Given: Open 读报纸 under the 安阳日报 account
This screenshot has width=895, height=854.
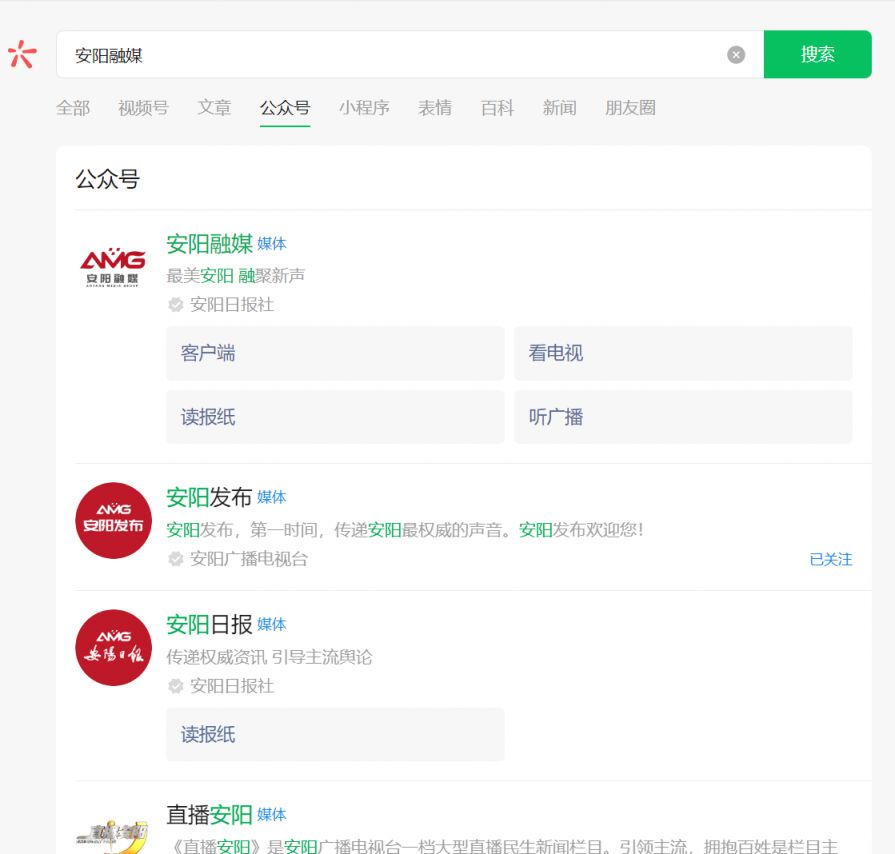Looking at the screenshot, I should tap(335, 734).
